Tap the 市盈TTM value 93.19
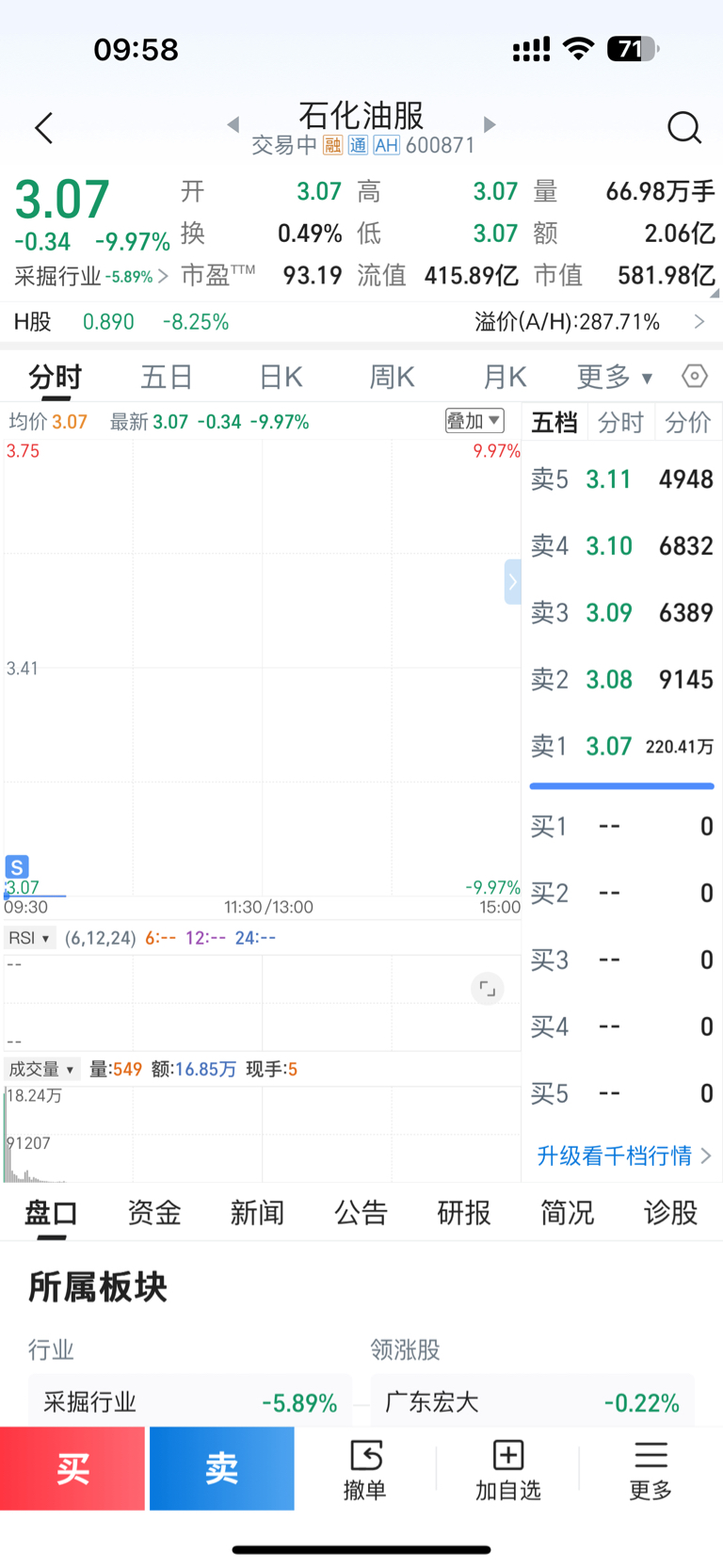723x1568 pixels. tap(313, 275)
